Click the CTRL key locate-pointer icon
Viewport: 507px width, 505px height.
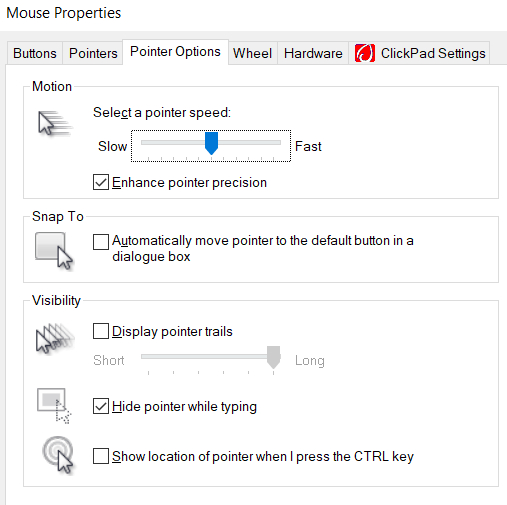(58, 455)
